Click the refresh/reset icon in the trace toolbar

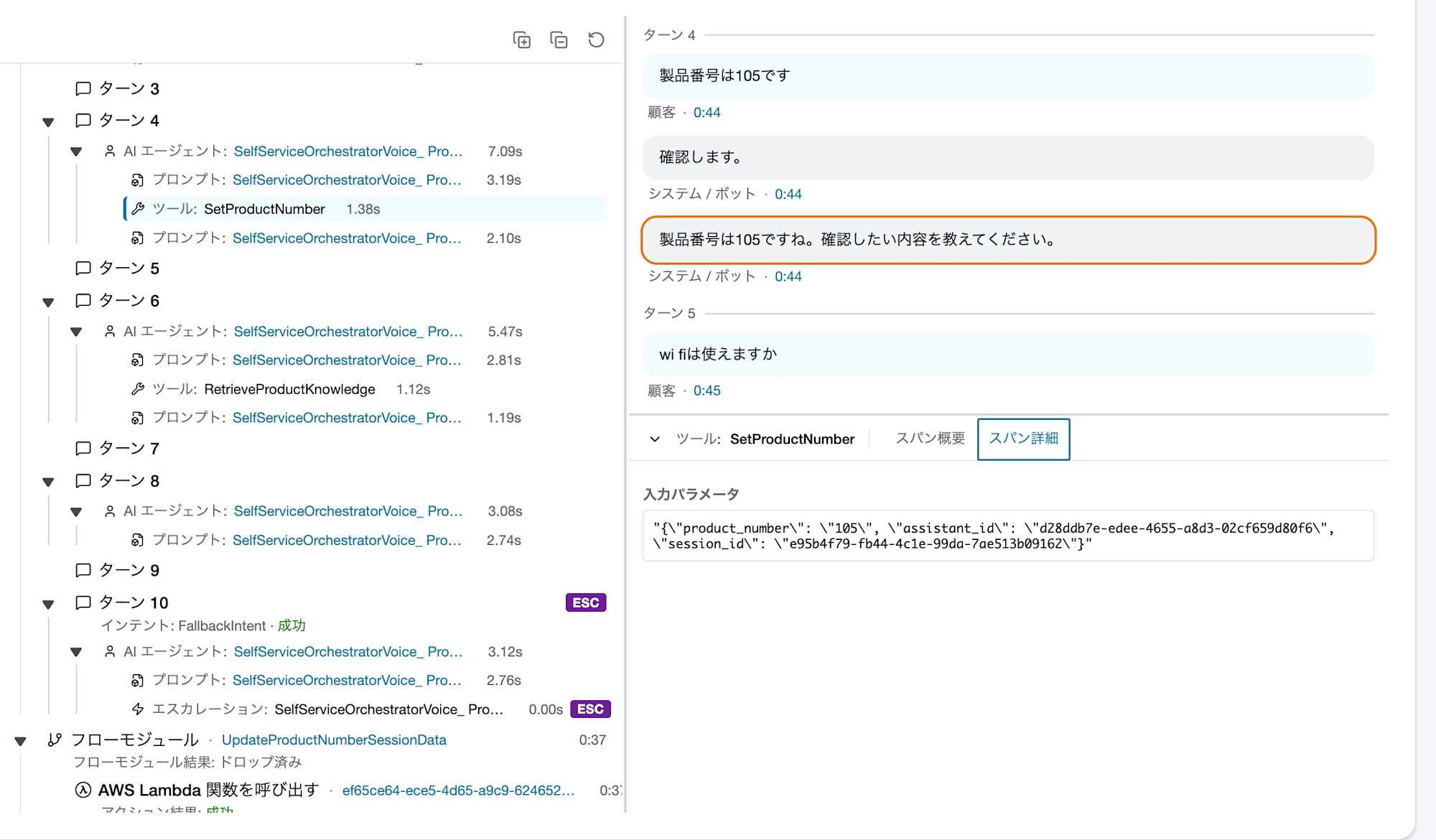[596, 39]
